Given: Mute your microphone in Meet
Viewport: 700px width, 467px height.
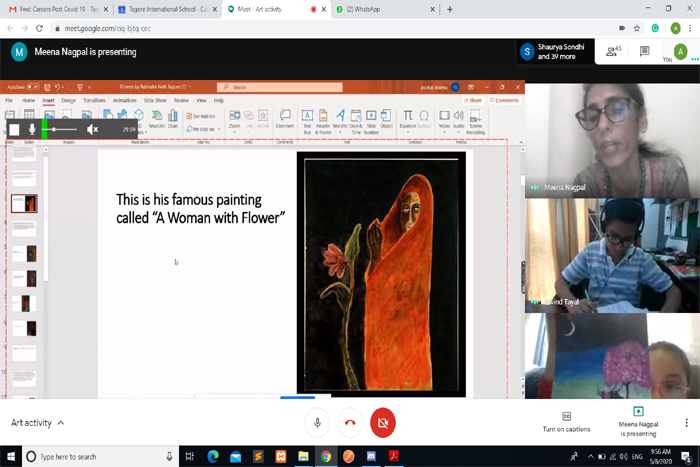Looking at the screenshot, I should click(x=317, y=422).
